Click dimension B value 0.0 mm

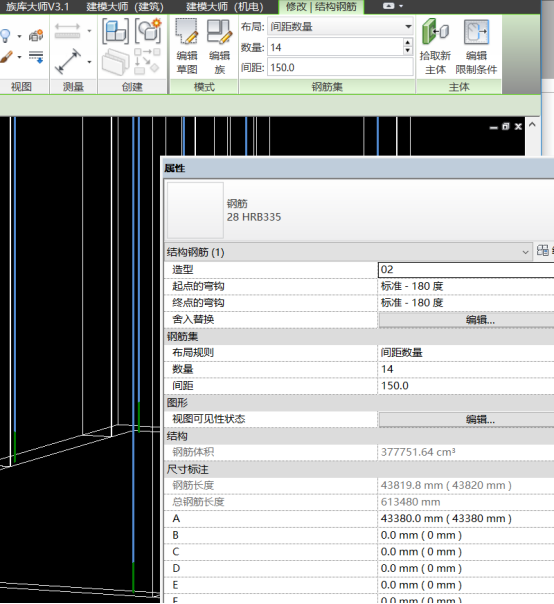[466, 535]
